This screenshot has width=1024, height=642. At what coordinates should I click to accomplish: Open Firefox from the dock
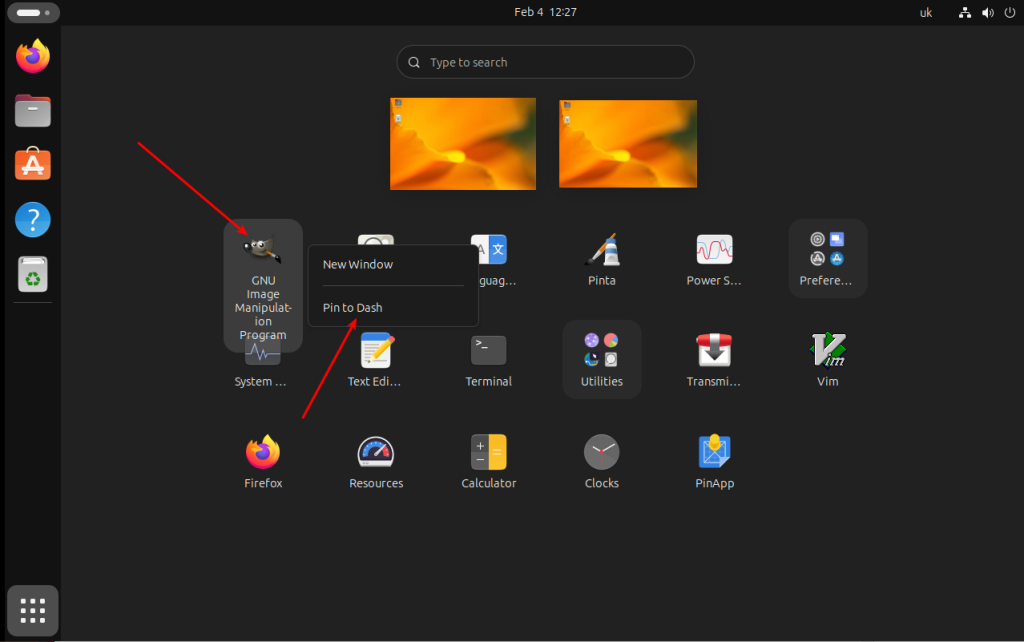tap(33, 56)
